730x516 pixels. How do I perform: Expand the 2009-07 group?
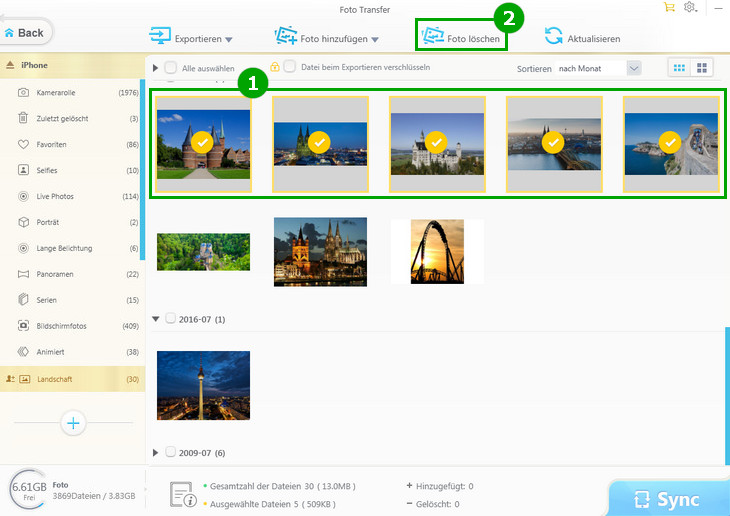[156, 452]
